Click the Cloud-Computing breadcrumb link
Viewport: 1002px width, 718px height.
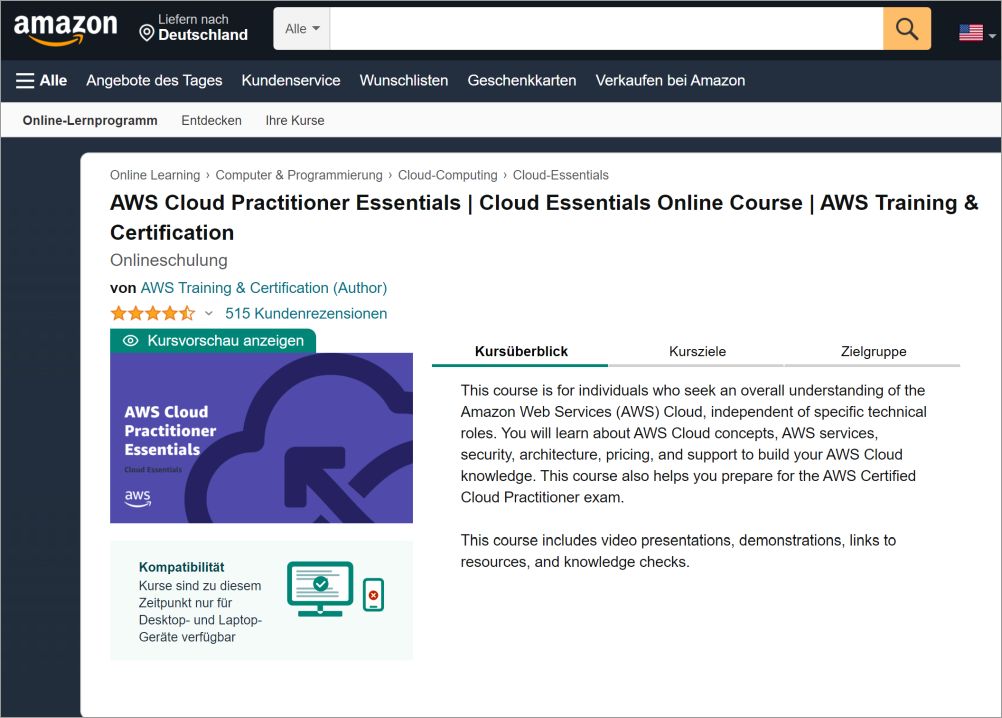coord(447,175)
